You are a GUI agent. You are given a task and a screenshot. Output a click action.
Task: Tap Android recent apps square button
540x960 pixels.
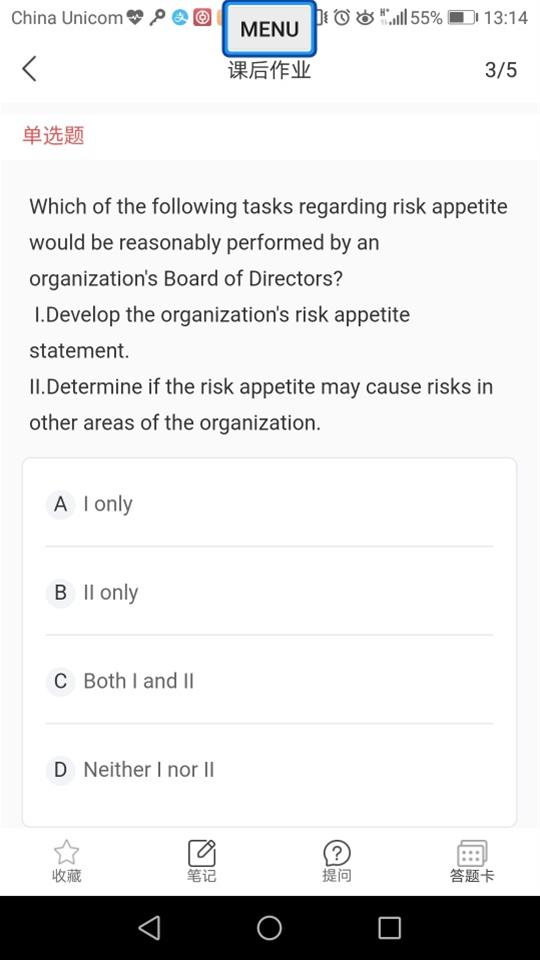(x=389, y=928)
